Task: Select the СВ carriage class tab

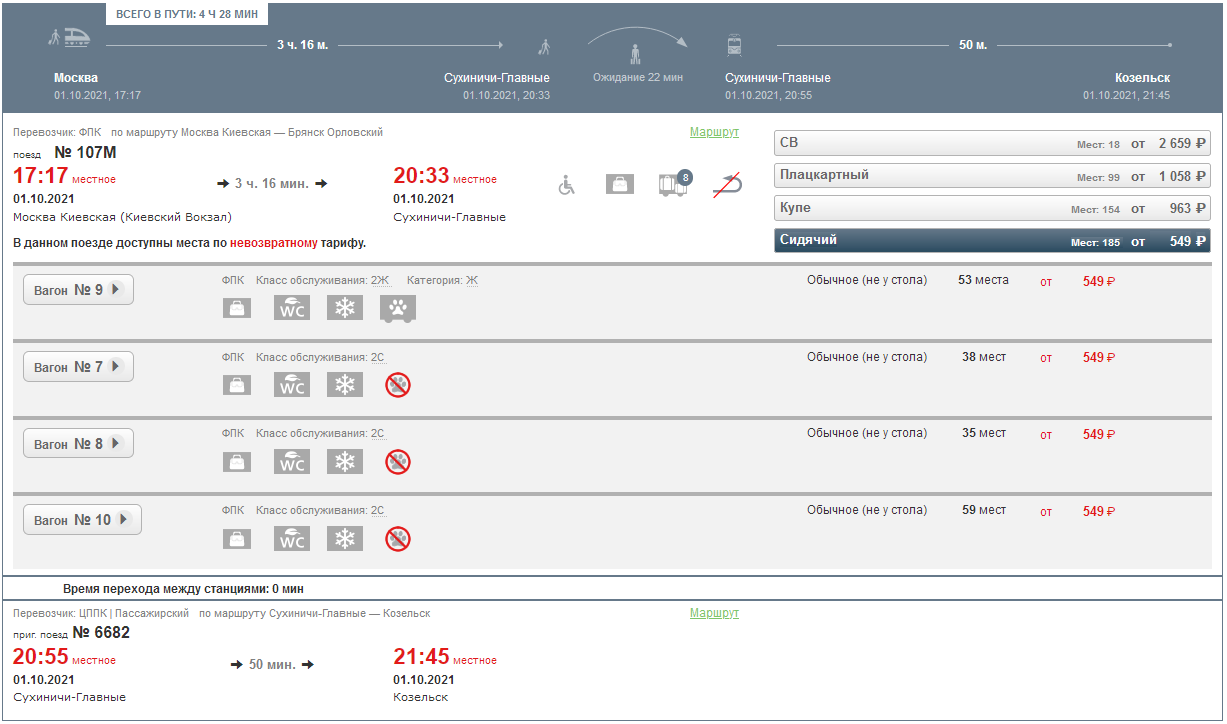Action: pyautogui.click(x=992, y=143)
